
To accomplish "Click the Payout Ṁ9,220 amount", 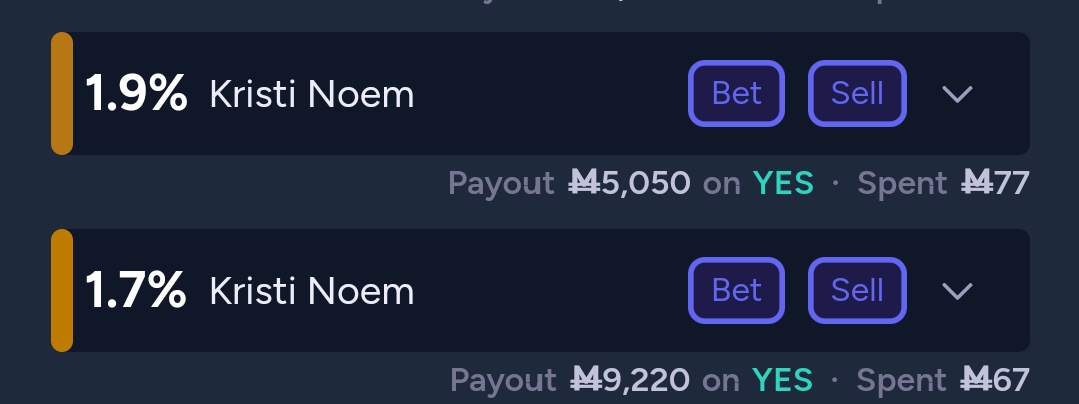I will (x=630, y=380).
